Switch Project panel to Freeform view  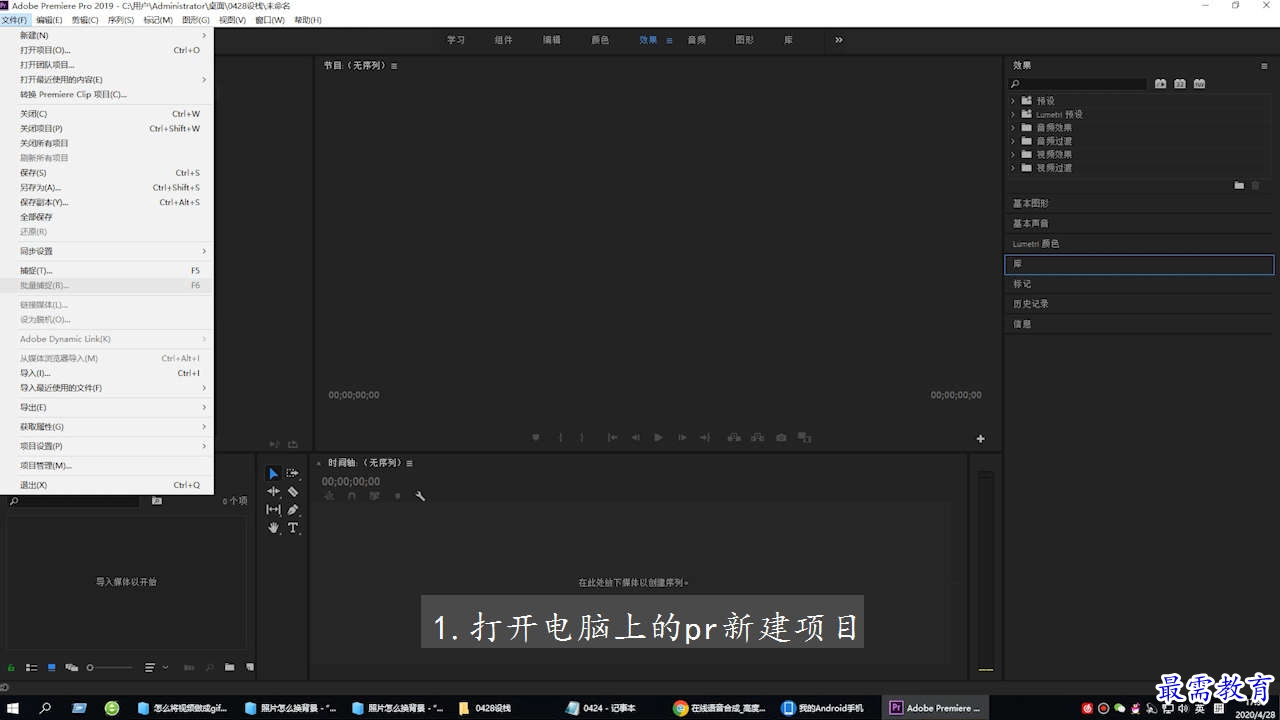click(x=72, y=667)
